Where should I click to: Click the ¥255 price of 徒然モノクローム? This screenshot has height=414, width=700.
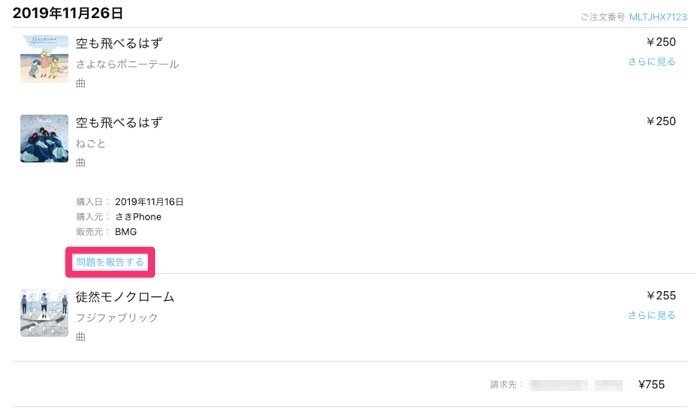pyautogui.click(x=661, y=295)
